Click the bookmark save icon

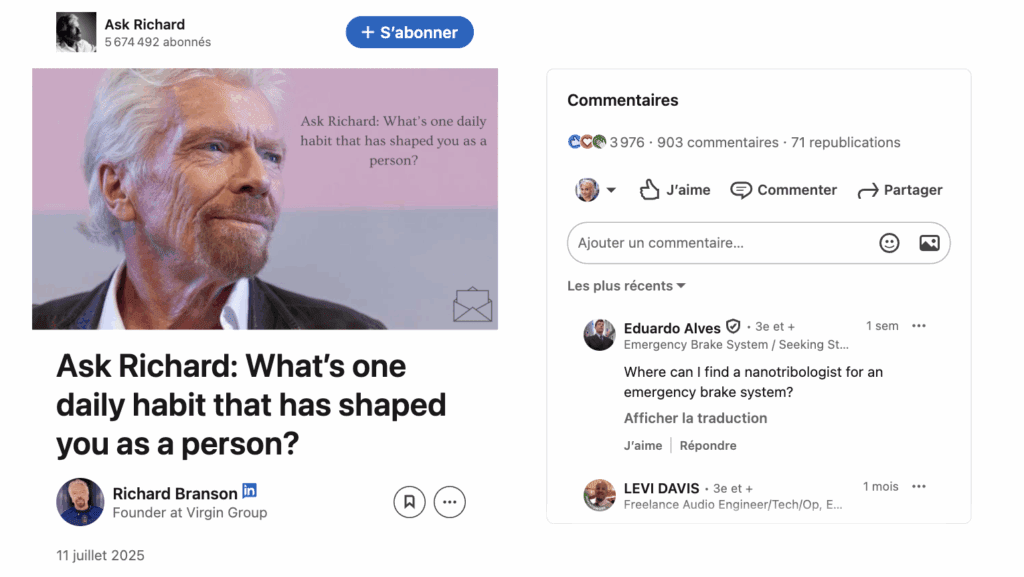pos(409,502)
